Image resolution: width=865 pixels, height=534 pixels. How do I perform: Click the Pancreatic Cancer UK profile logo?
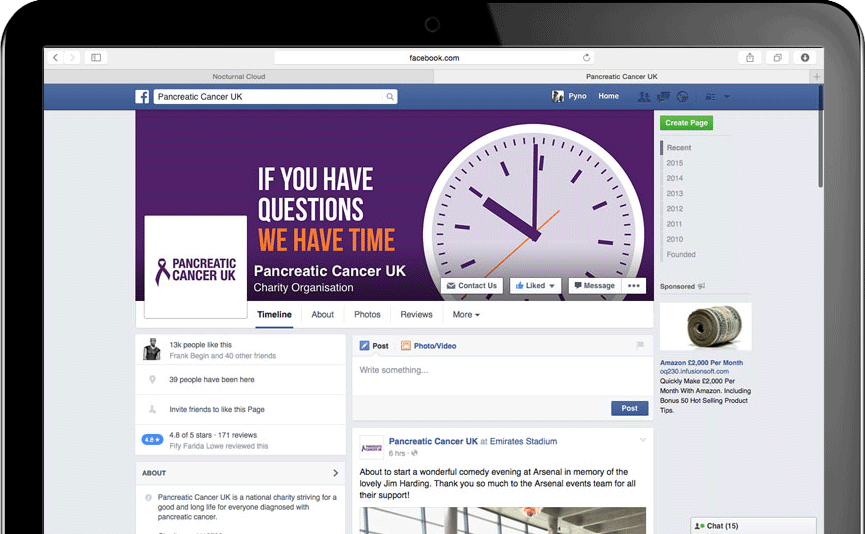point(196,267)
